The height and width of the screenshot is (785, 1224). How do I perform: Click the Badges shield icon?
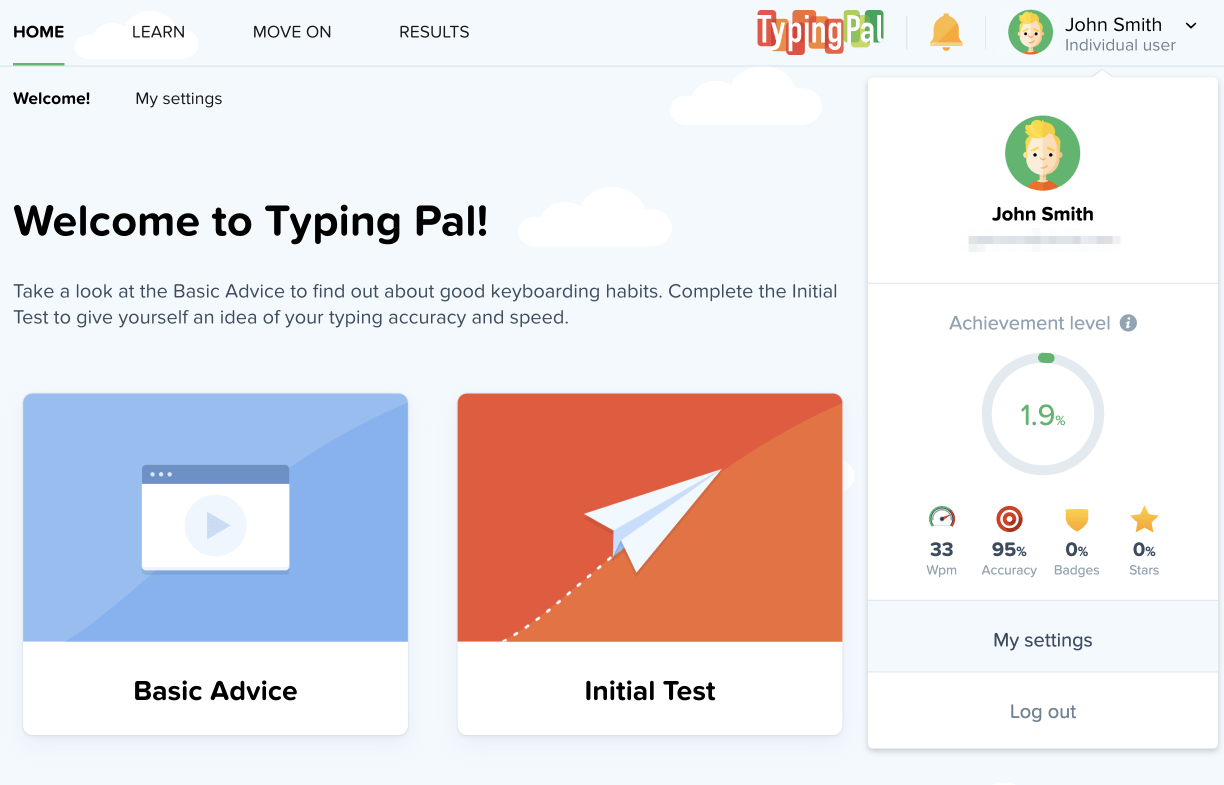(x=1076, y=519)
